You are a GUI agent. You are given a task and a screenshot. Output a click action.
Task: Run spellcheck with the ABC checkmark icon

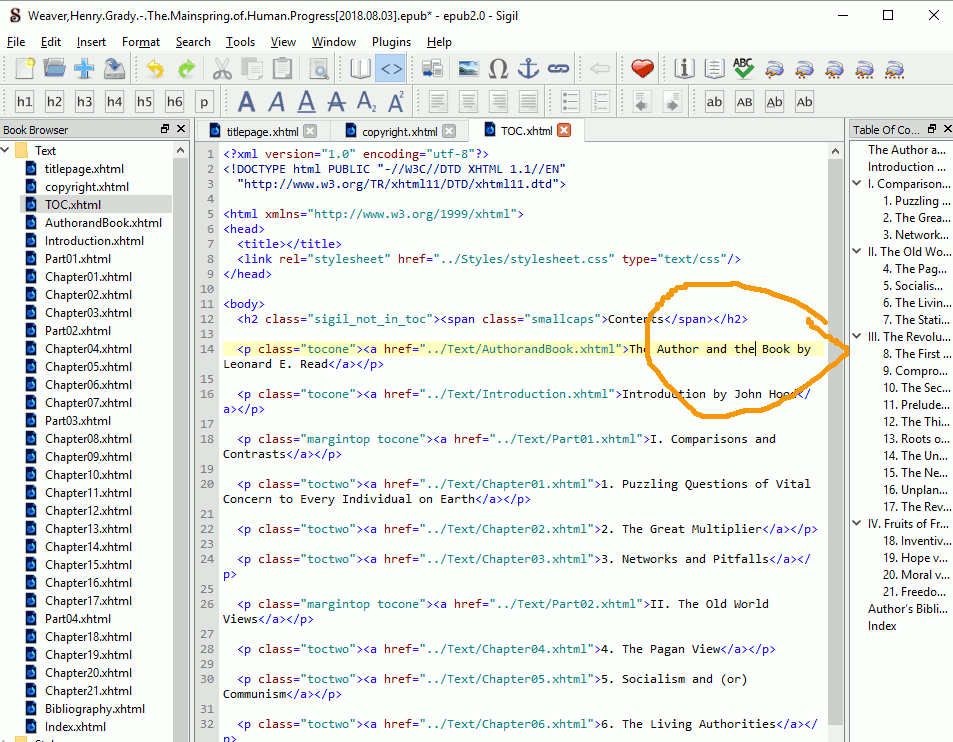(x=743, y=69)
